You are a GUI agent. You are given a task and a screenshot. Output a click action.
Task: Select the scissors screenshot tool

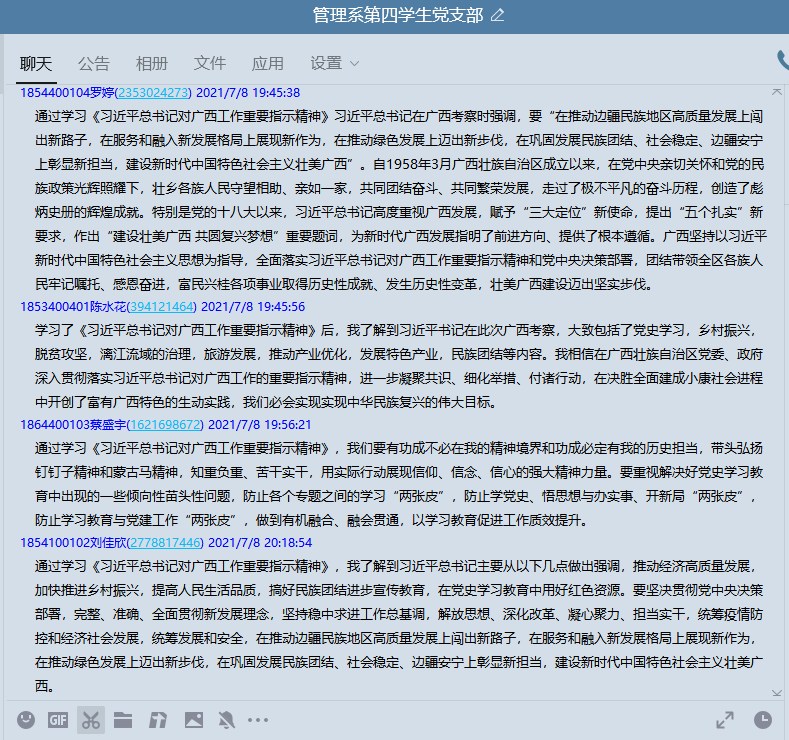(x=91, y=719)
